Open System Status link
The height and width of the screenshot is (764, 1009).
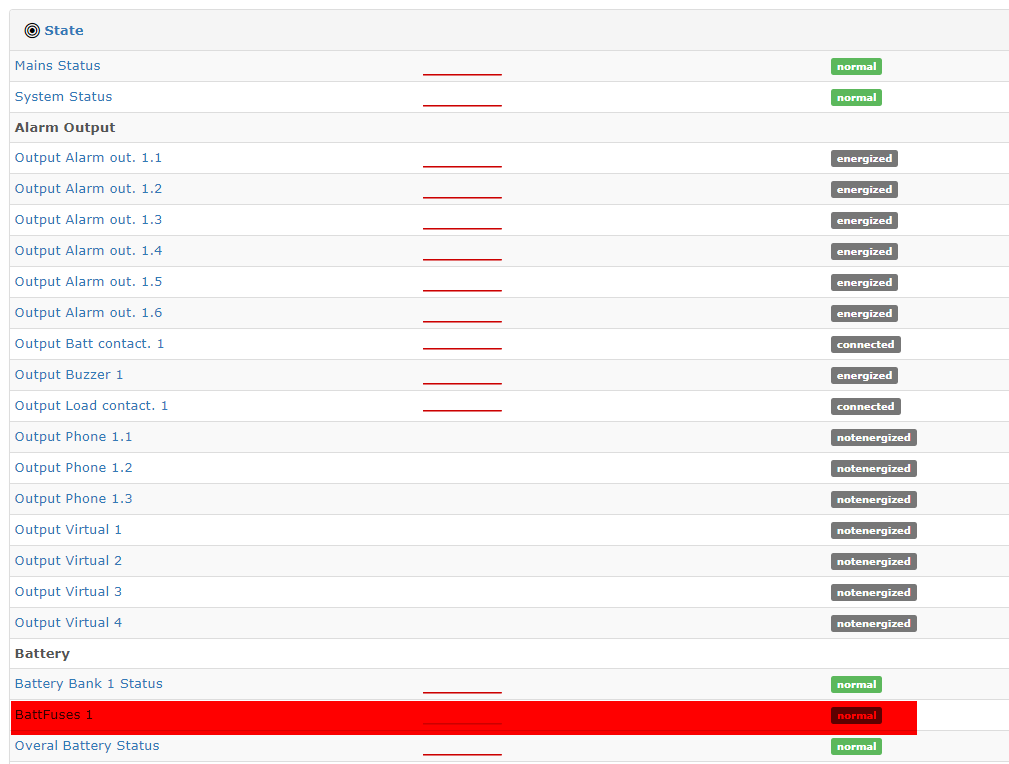tap(63, 97)
